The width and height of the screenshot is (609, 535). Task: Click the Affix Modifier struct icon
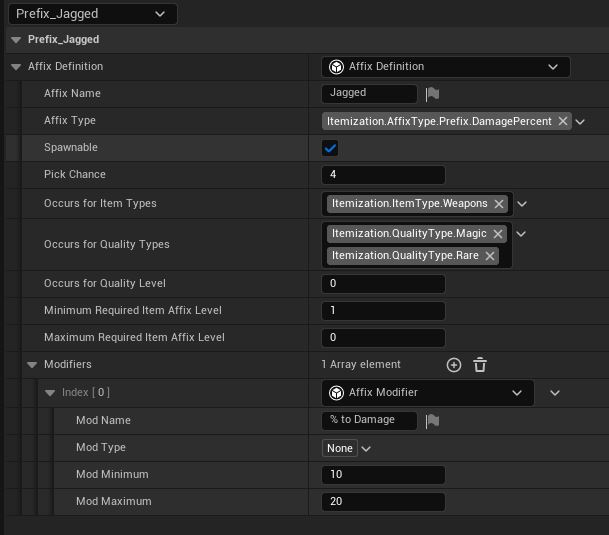pos(336,393)
